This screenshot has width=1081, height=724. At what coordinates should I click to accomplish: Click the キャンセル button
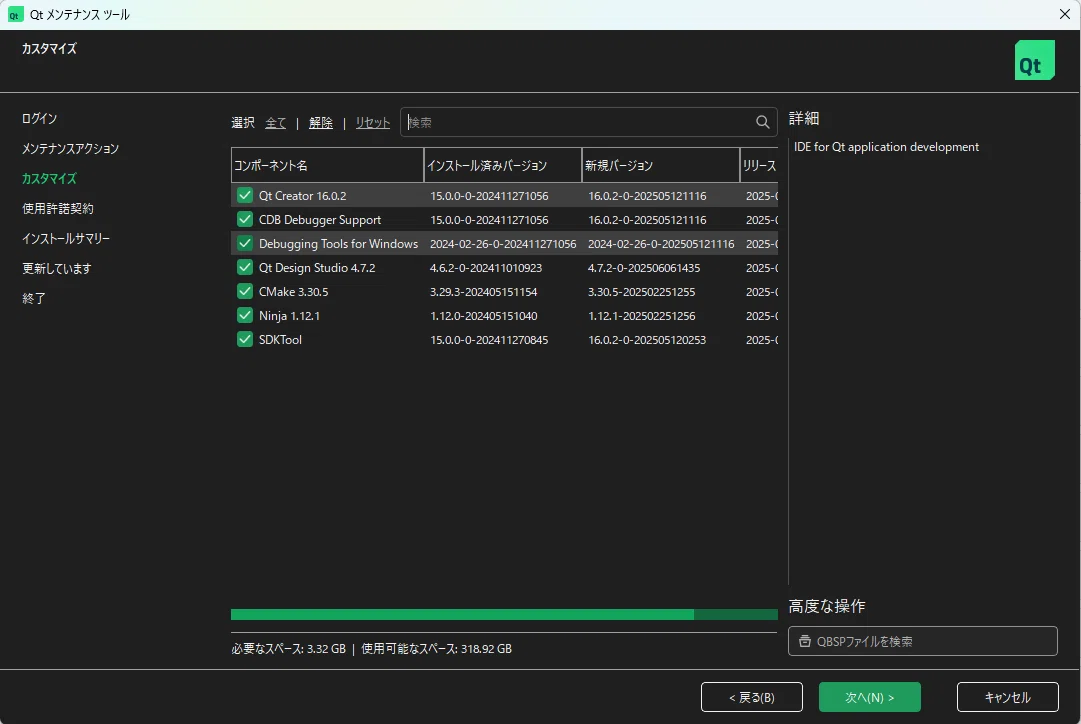pos(1007,697)
